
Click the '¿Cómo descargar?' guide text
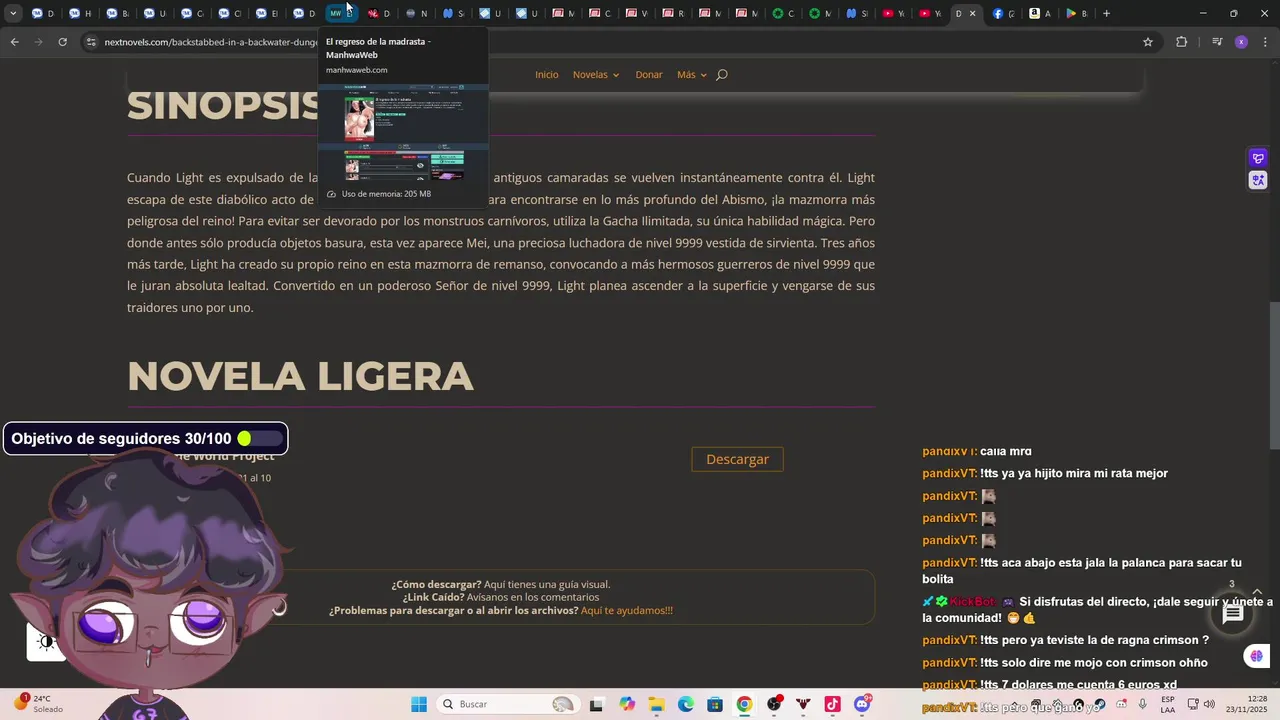click(436, 584)
